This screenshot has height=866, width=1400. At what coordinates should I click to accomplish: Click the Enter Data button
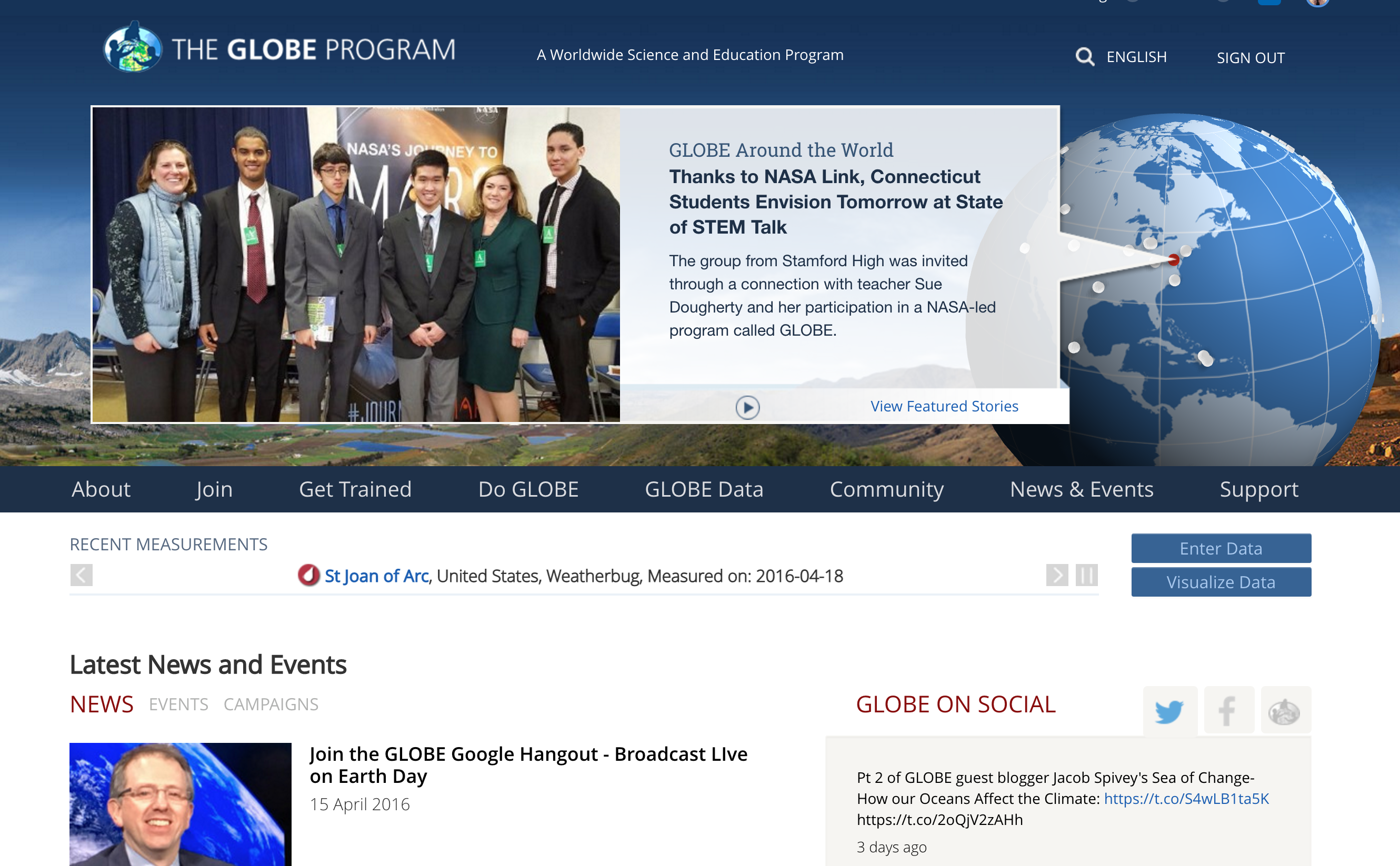pyautogui.click(x=1221, y=548)
